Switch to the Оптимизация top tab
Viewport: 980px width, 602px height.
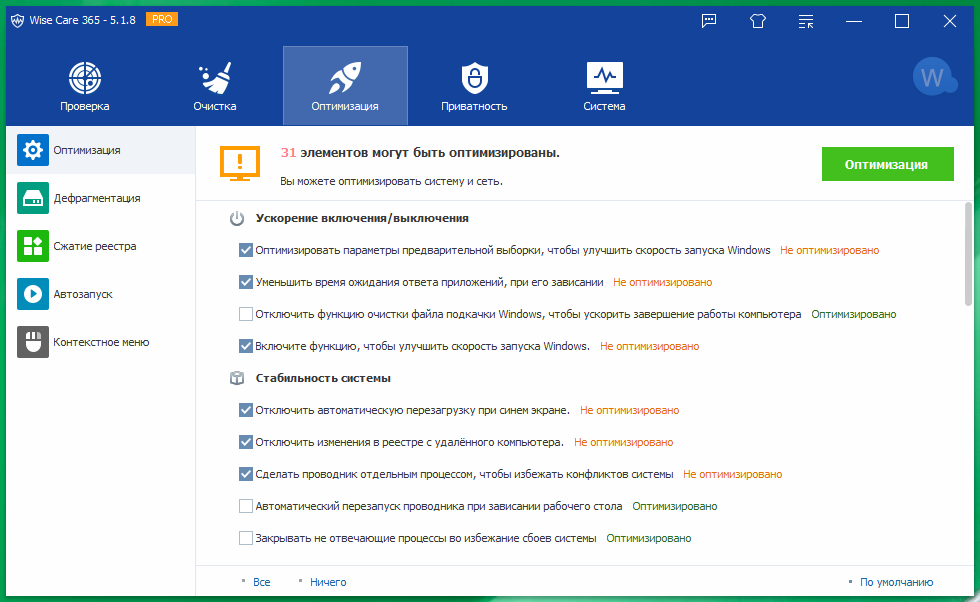tap(345, 85)
